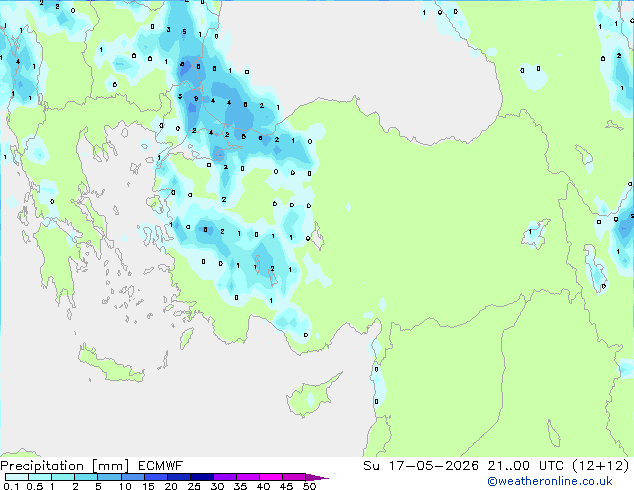Click the '21..00 UTC' time text

(x=525, y=466)
